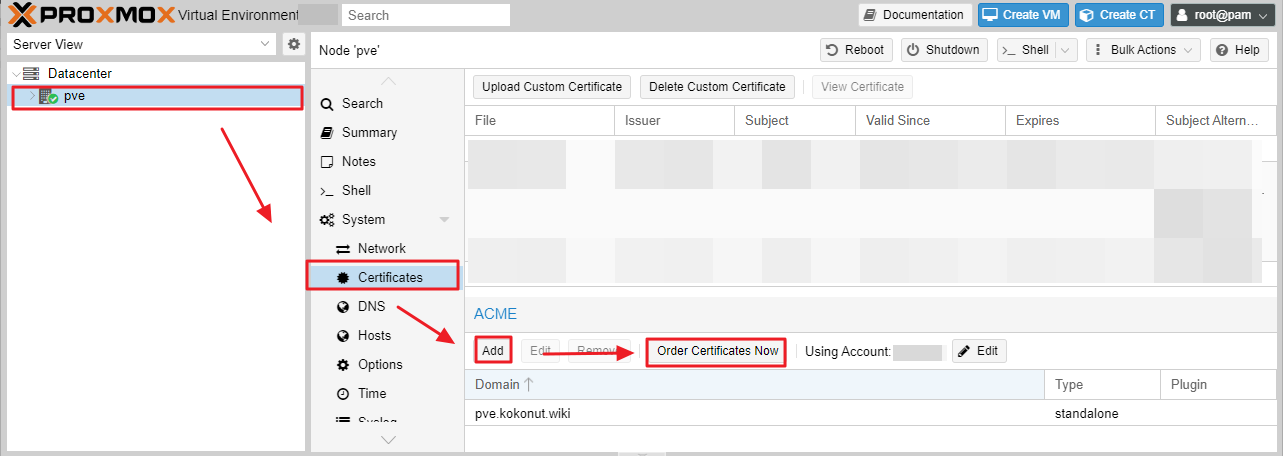This screenshot has width=1283, height=456.
Task: Click the Issuer column header
Action: pyautogui.click(x=674, y=120)
